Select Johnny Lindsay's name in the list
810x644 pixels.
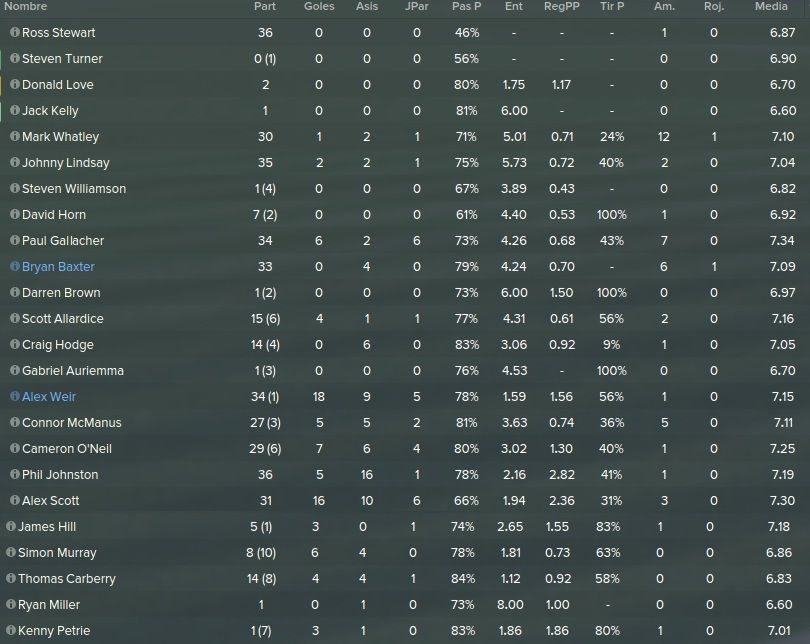coord(66,163)
